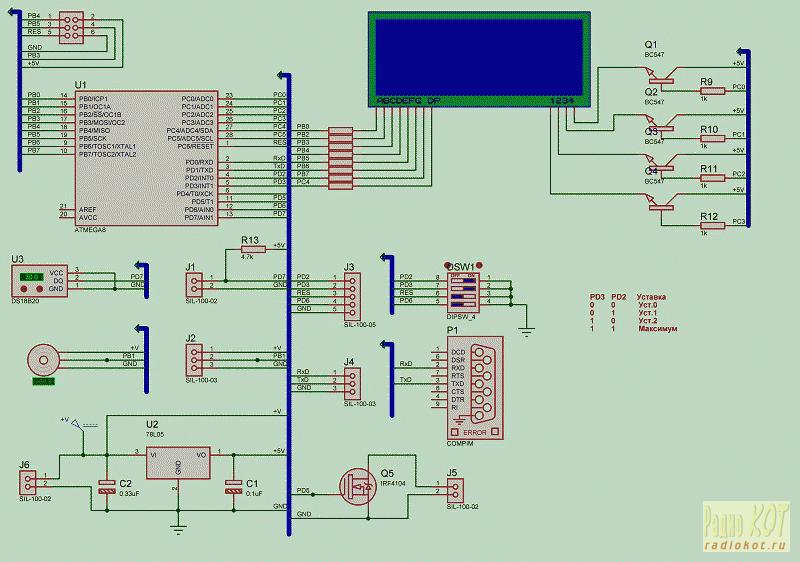800x562 pixels.
Task: Click the 'DS18B20' label below U3
Action: (25, 301)
